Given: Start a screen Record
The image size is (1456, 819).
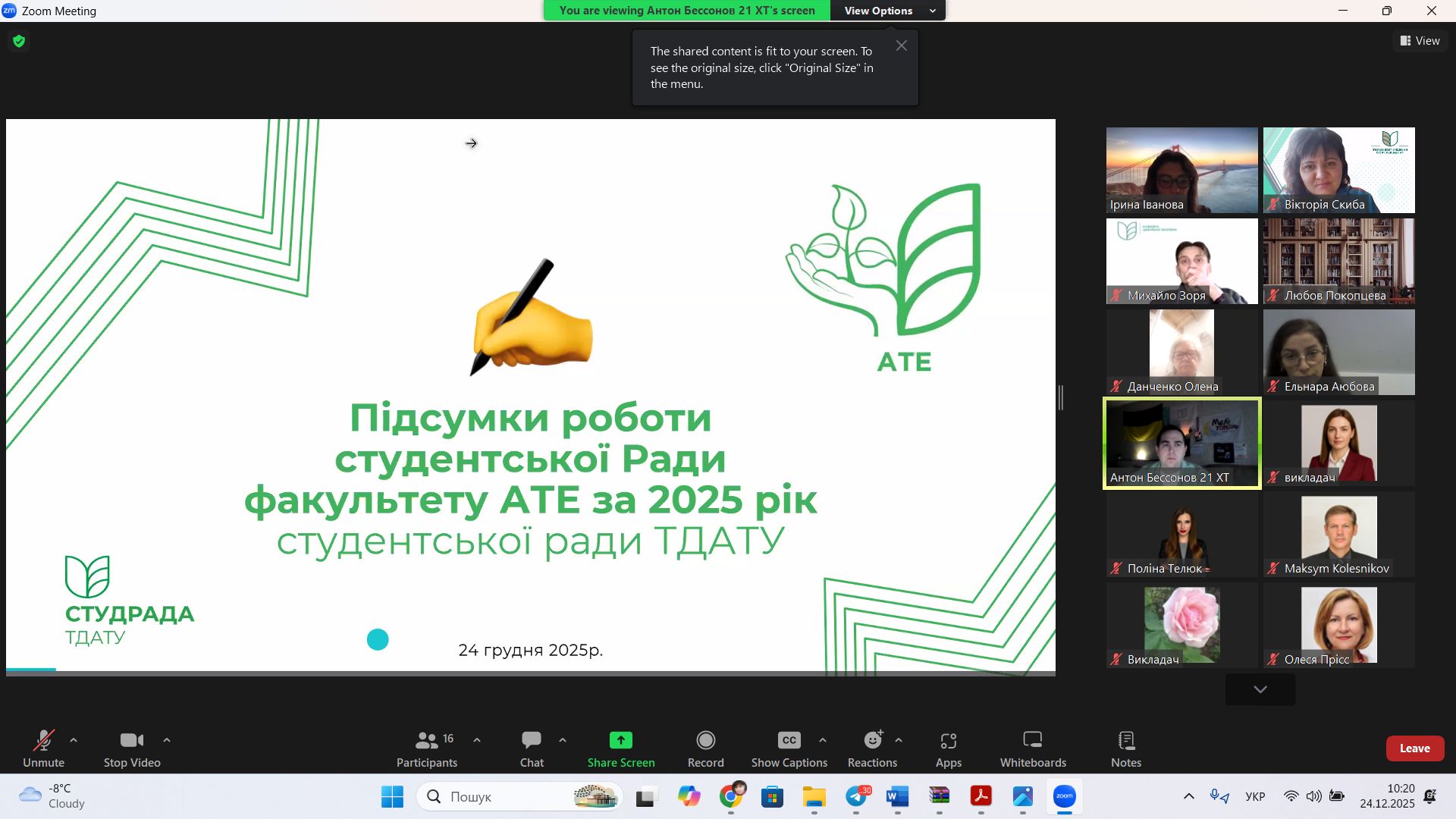Looking at the screenshot, I should click(x=705, y=748).
